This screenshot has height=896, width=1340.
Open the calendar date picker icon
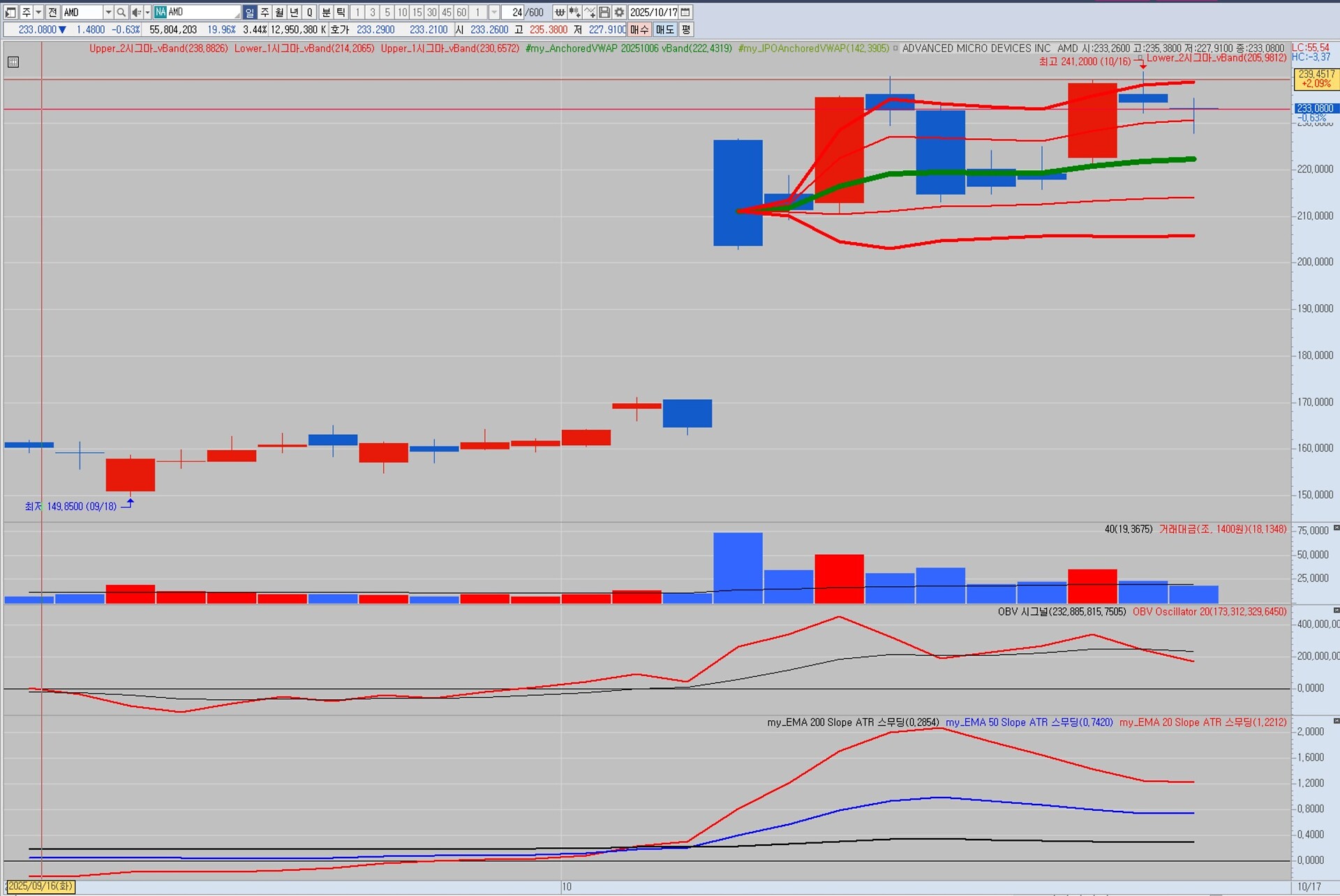[685, 12]
